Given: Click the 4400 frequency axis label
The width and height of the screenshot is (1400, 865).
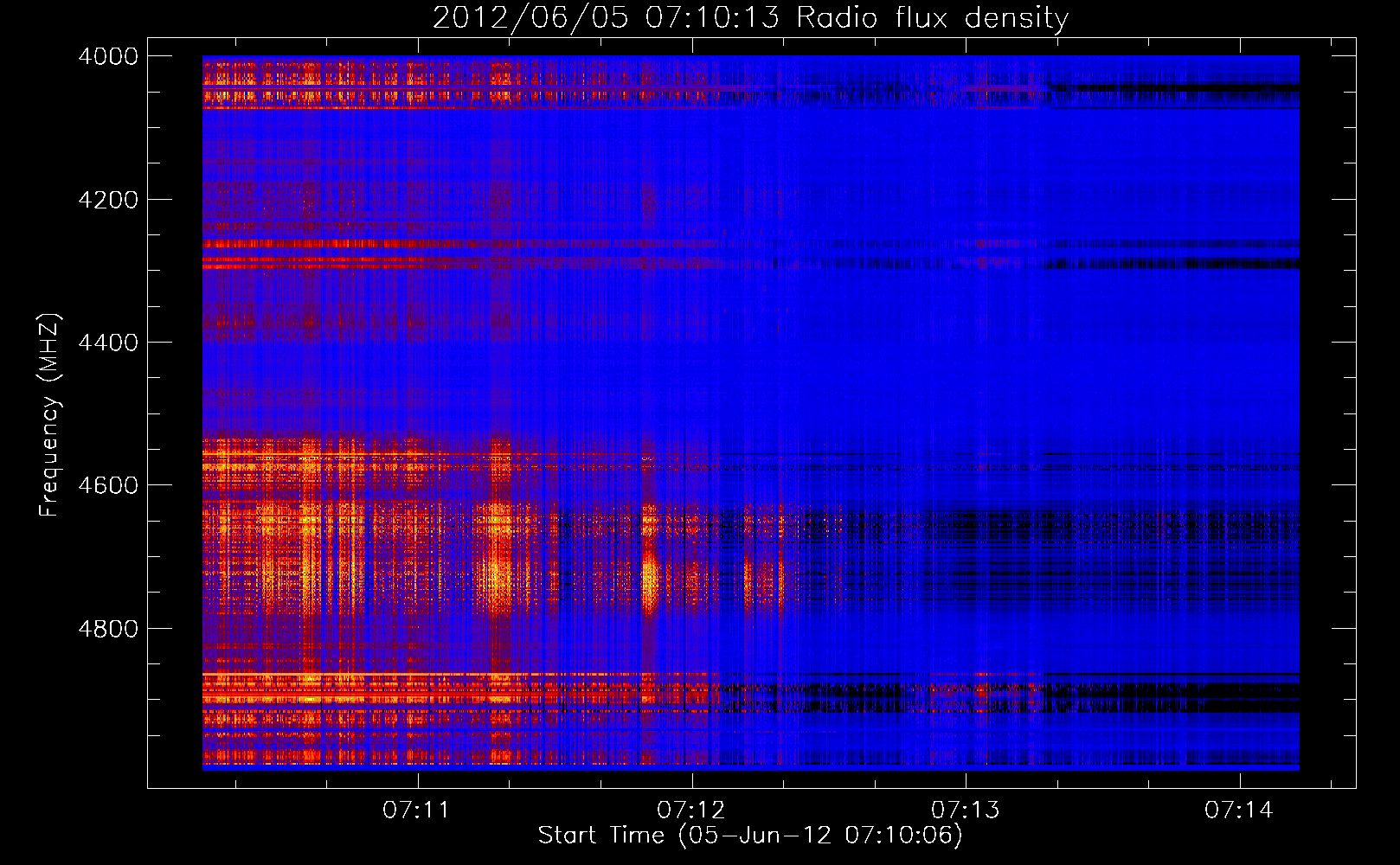Looking at the screenshot, I should [x=108, y=343].
